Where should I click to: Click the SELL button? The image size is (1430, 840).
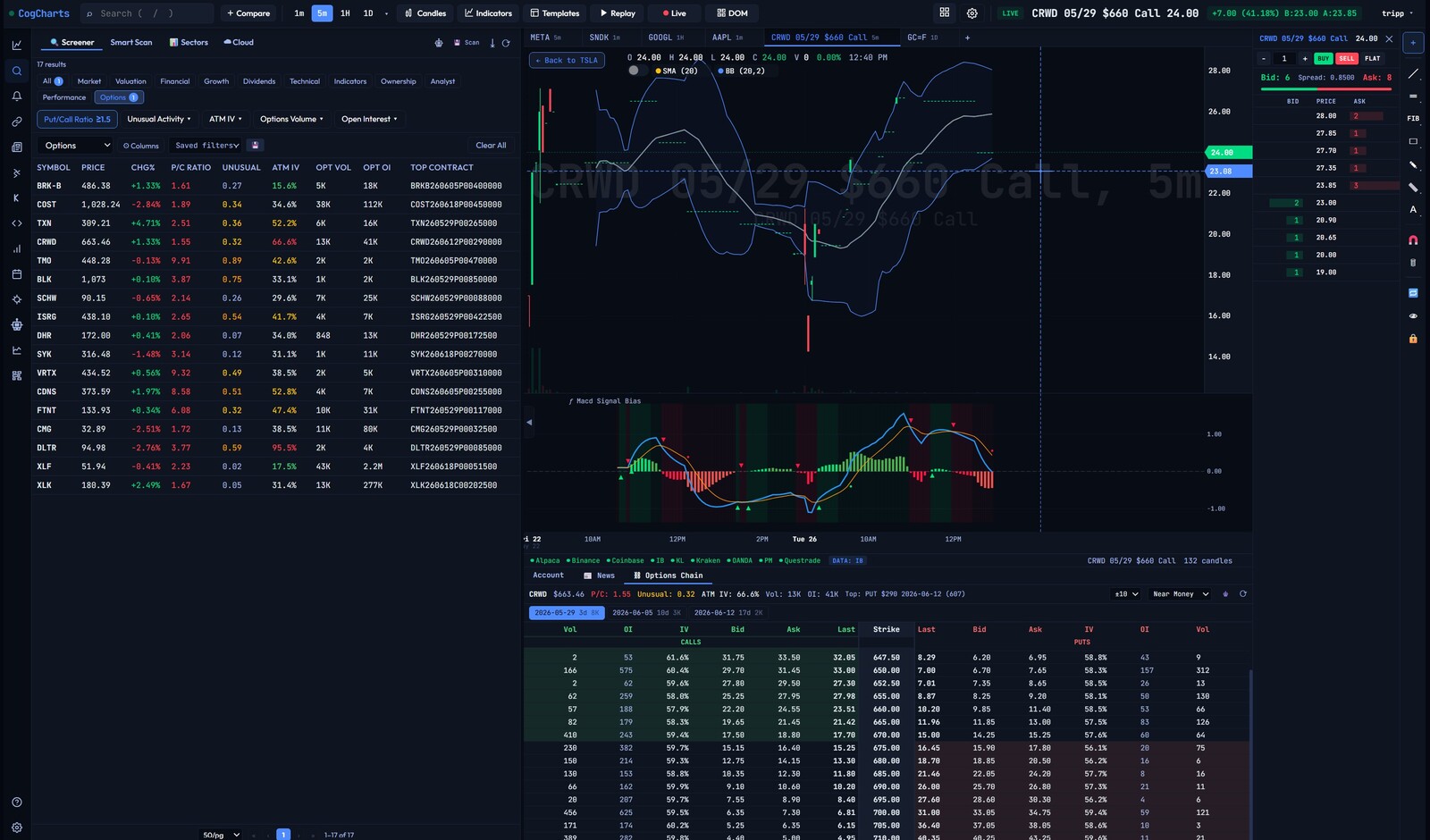coord(1347,58)
